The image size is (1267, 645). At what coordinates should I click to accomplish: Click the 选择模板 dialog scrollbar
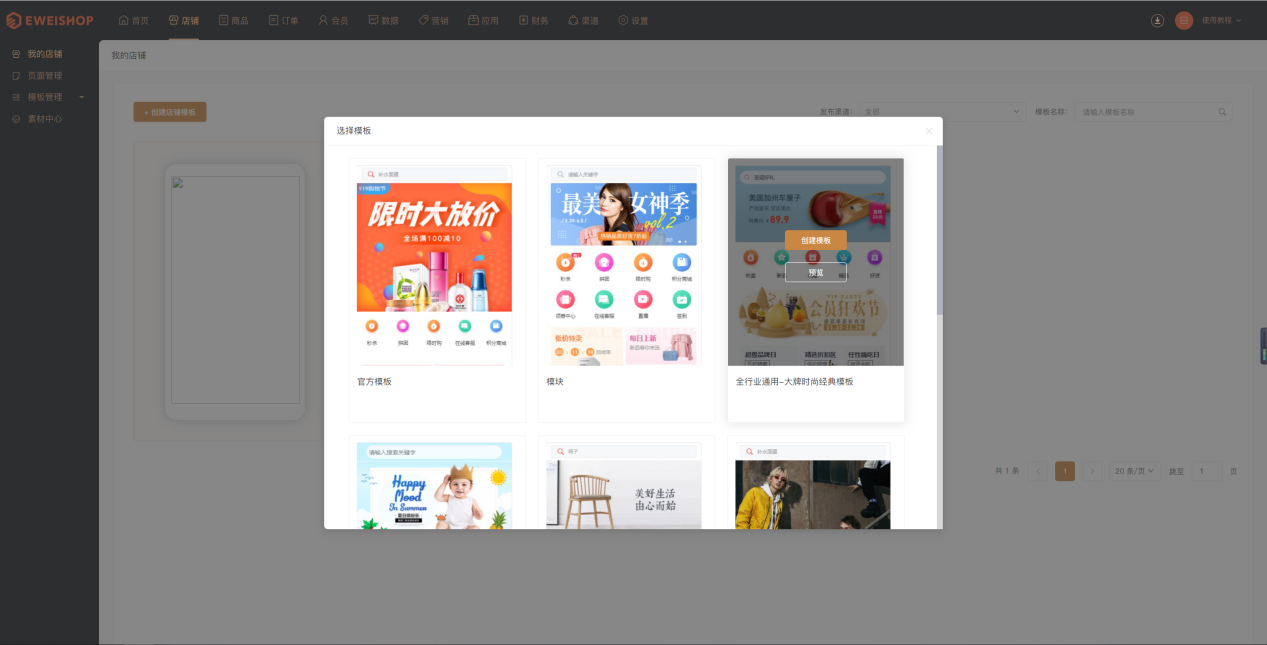tap(939, 230)
